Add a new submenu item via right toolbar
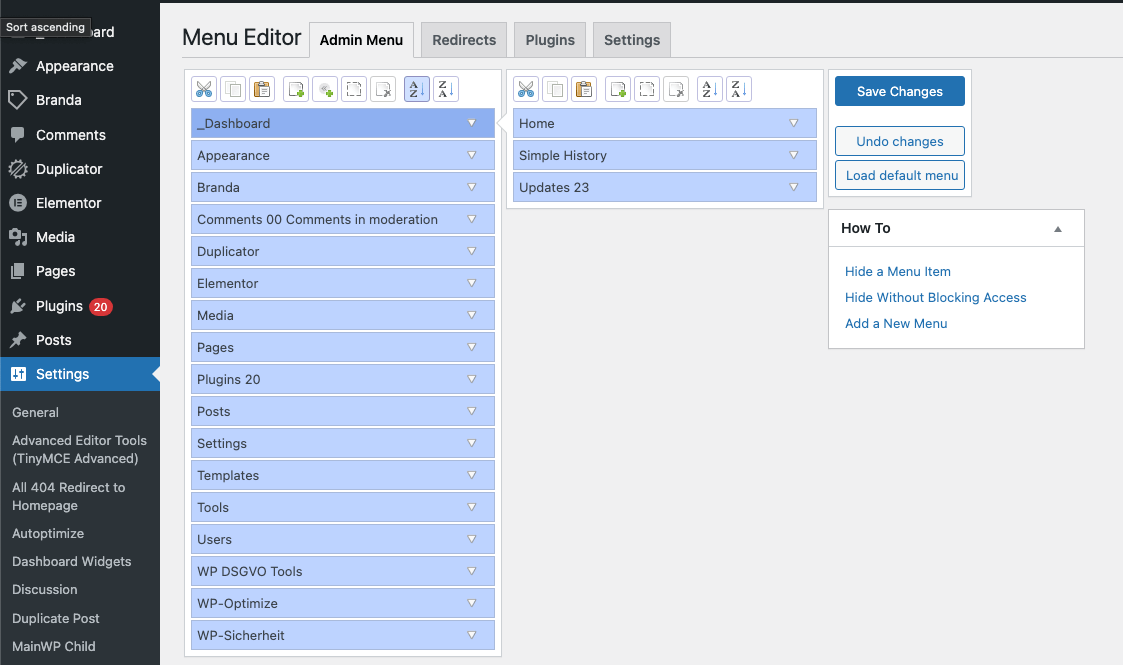The image size is (1123, 665). pyautogui.click(x=618, y=89)
